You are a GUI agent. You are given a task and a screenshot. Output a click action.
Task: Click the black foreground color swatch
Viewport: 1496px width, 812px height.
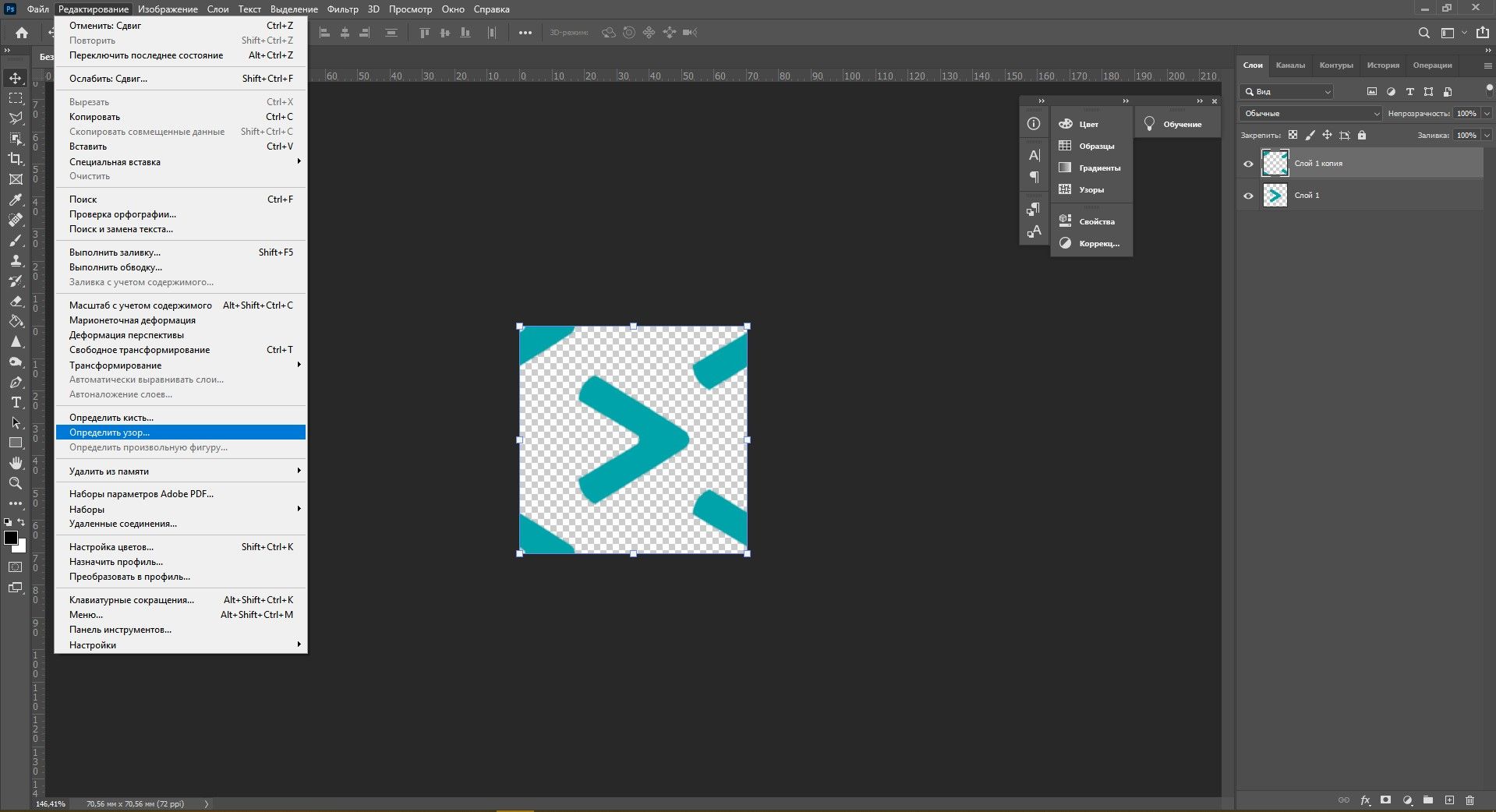tap(11, 538)
